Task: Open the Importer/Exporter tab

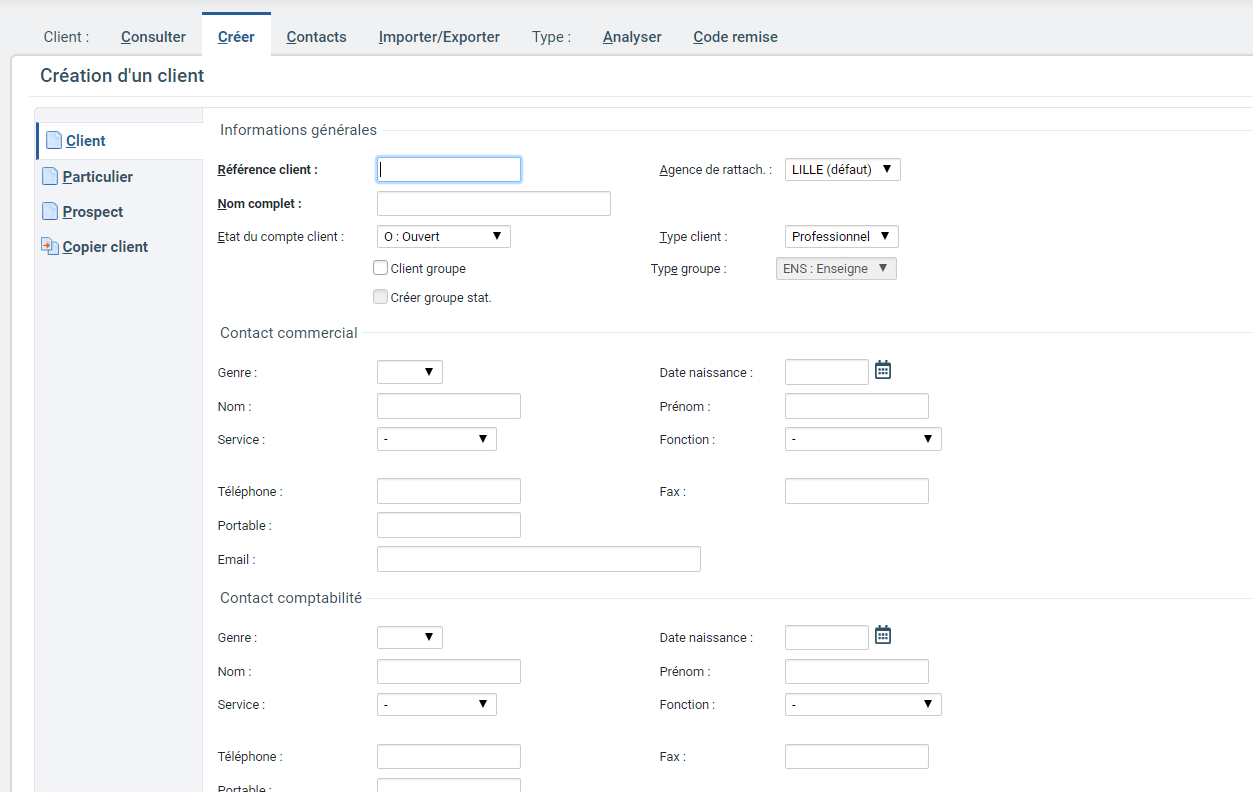Action: (x=439, y=37)
